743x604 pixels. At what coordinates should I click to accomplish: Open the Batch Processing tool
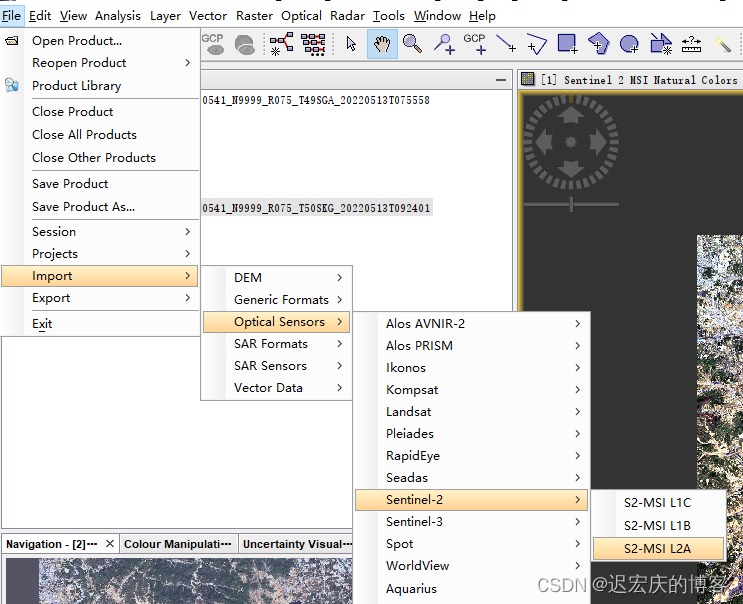click(x=313, y=45)
